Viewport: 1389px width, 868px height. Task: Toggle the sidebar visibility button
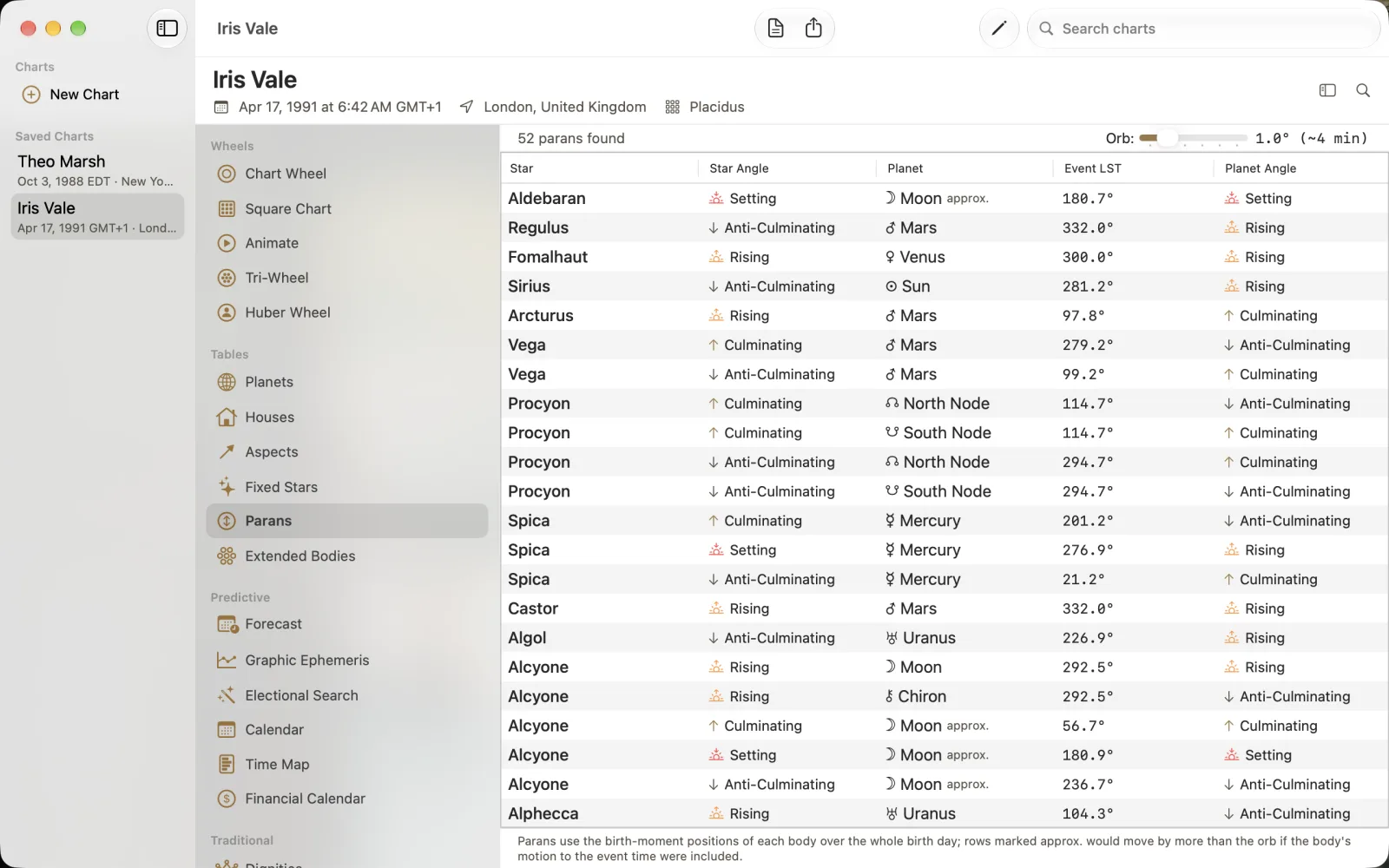tap(167, 29)
